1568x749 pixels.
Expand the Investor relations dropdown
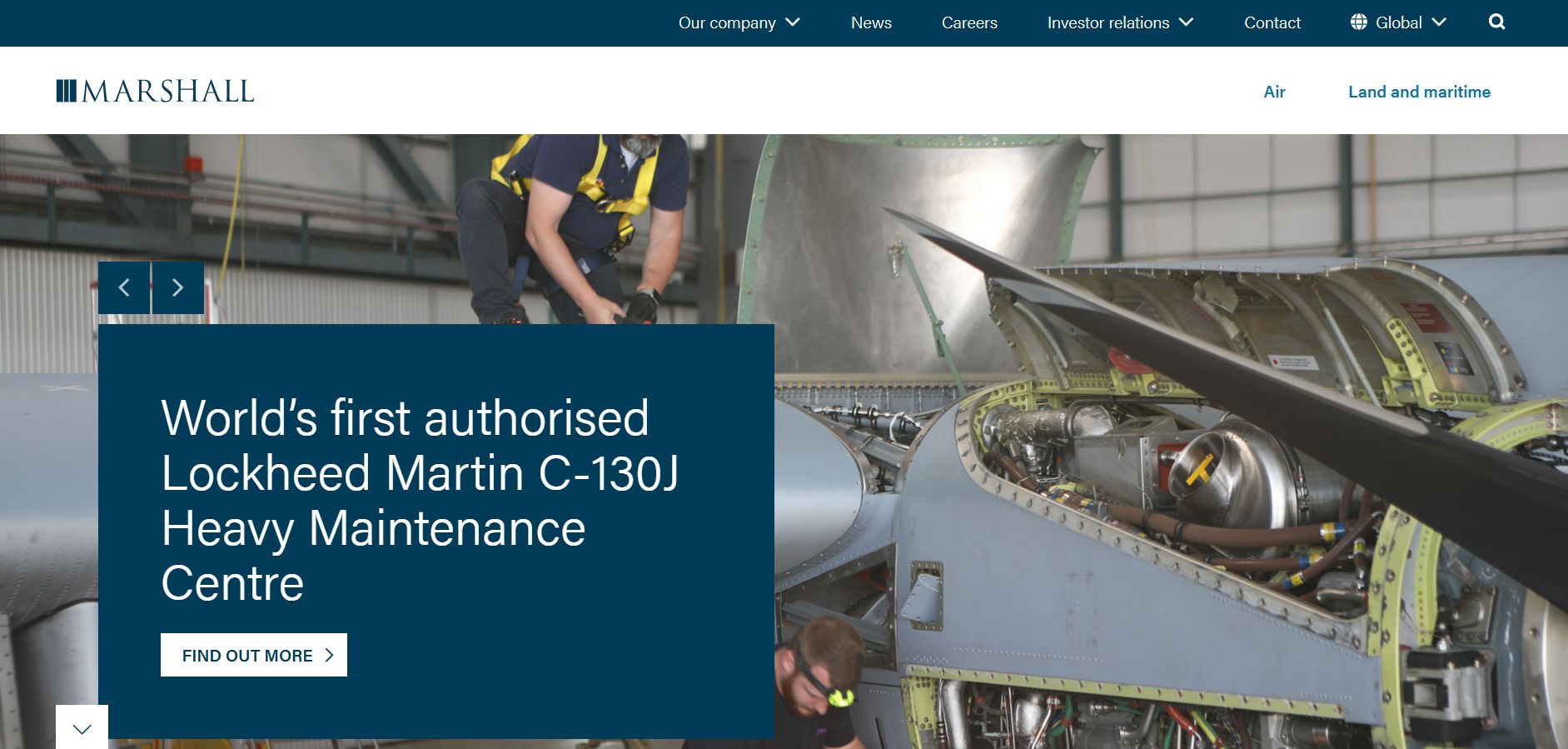1120,22
